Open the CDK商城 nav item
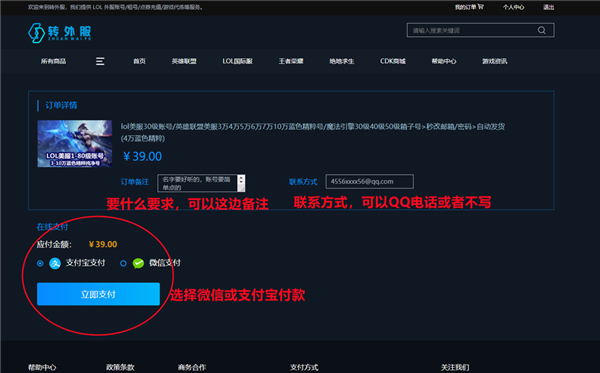 393,61
